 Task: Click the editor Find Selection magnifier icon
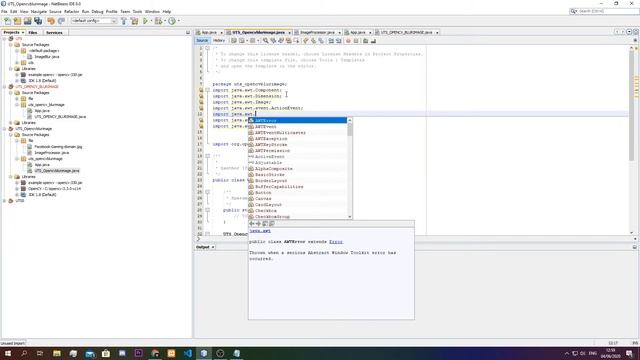coord(266,41)
